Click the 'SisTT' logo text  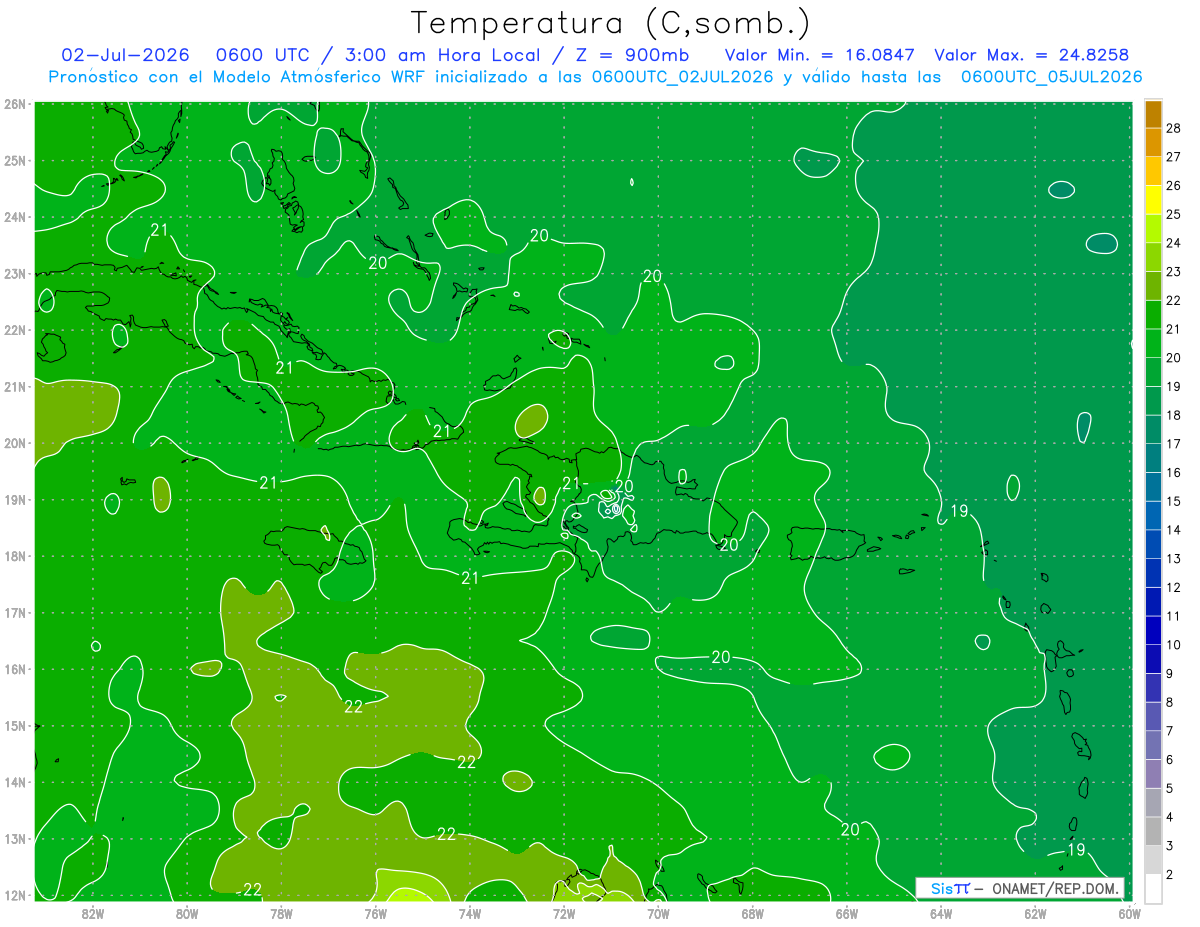[x=950, y=888]
